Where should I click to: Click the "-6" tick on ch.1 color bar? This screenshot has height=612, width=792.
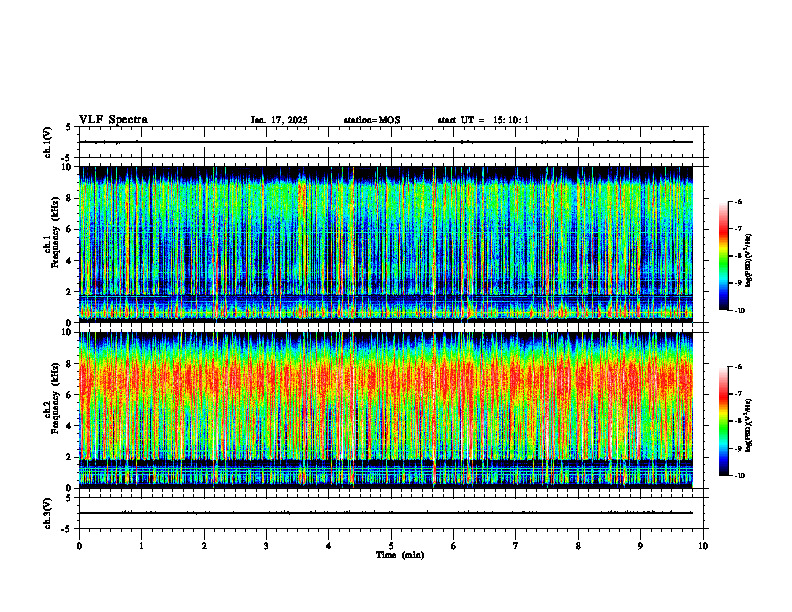739,201
